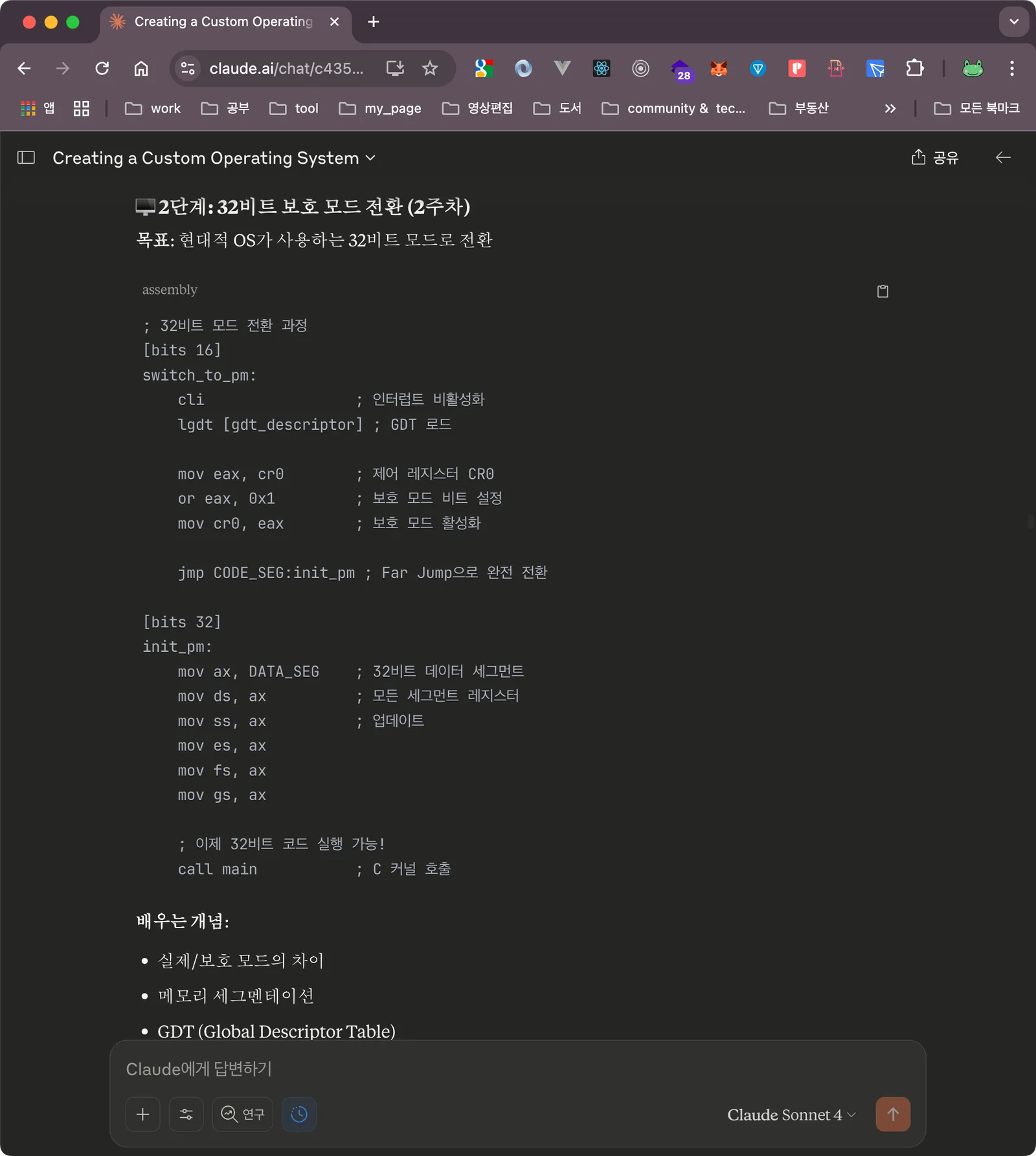Copy the assembly code block

pos(883,291)
